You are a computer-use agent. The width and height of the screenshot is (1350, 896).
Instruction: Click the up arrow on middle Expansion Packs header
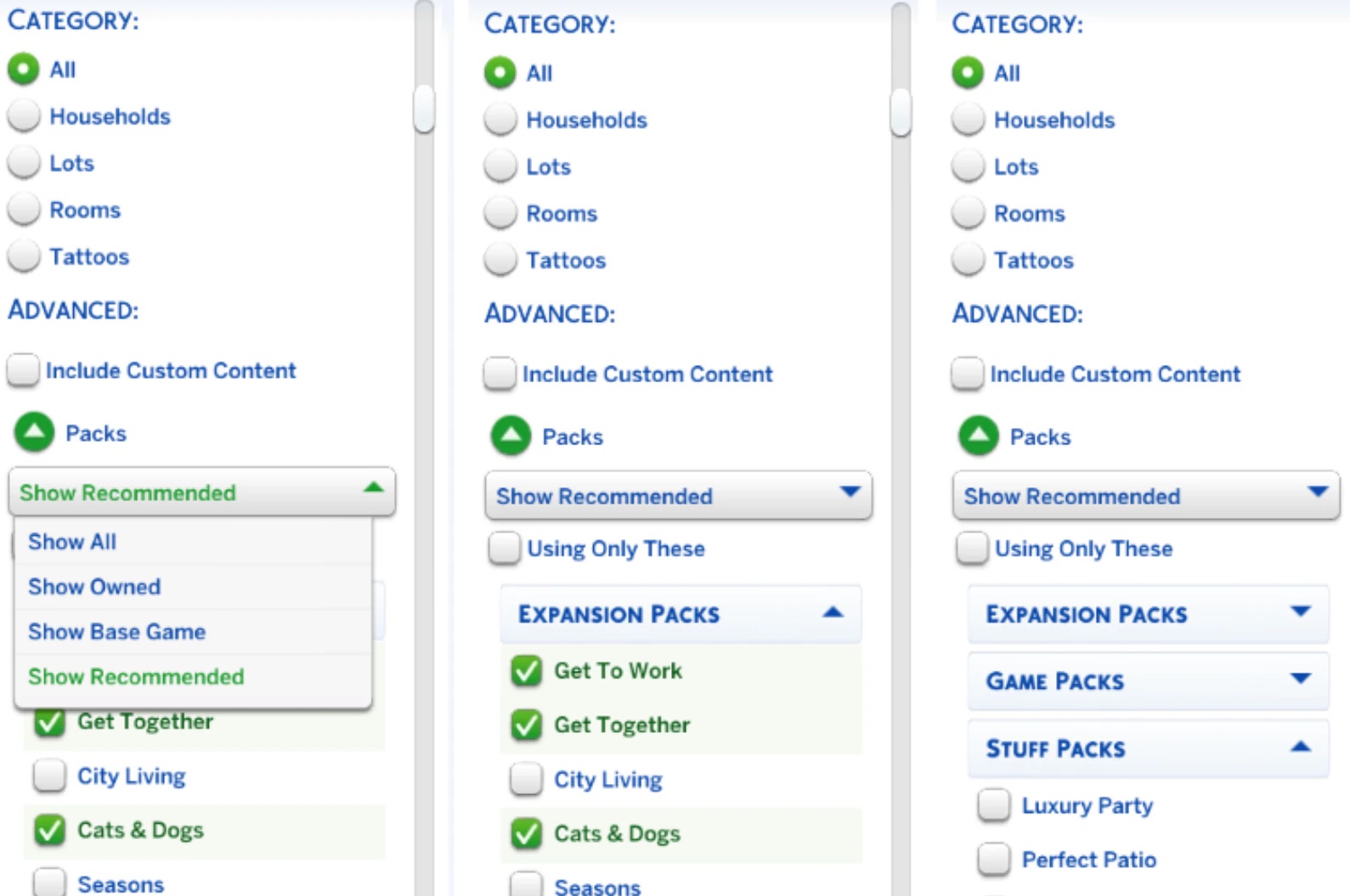(x=833, y=612)
